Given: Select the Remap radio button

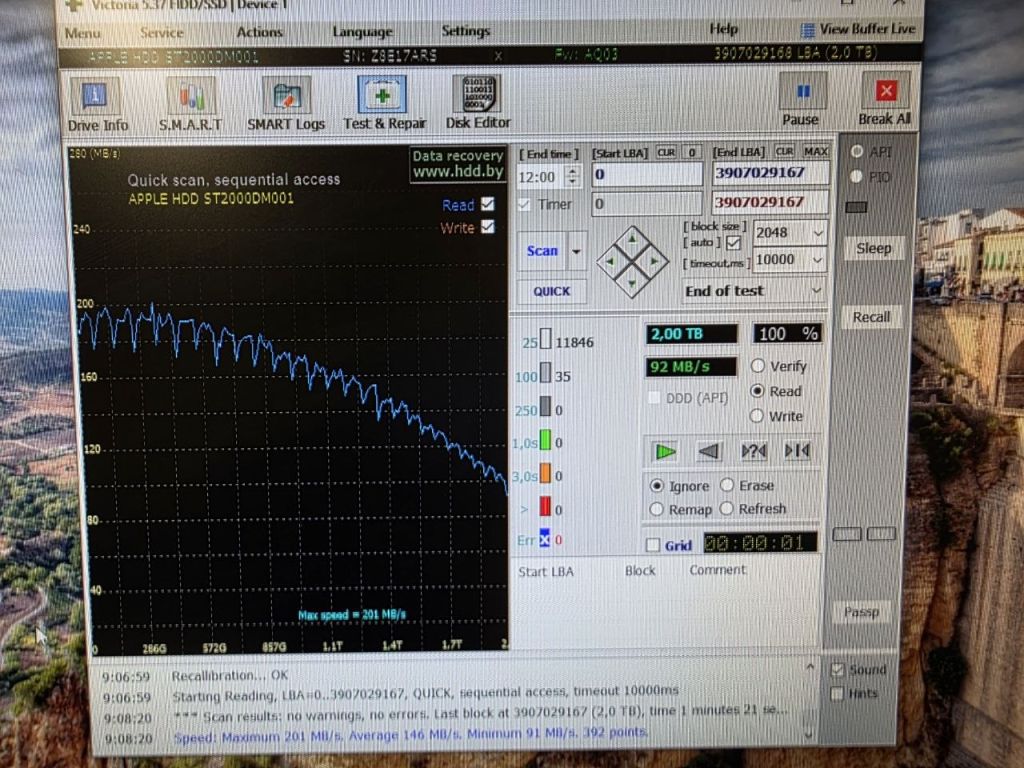Looking at the screenshot, I should [x=657, y=509].
